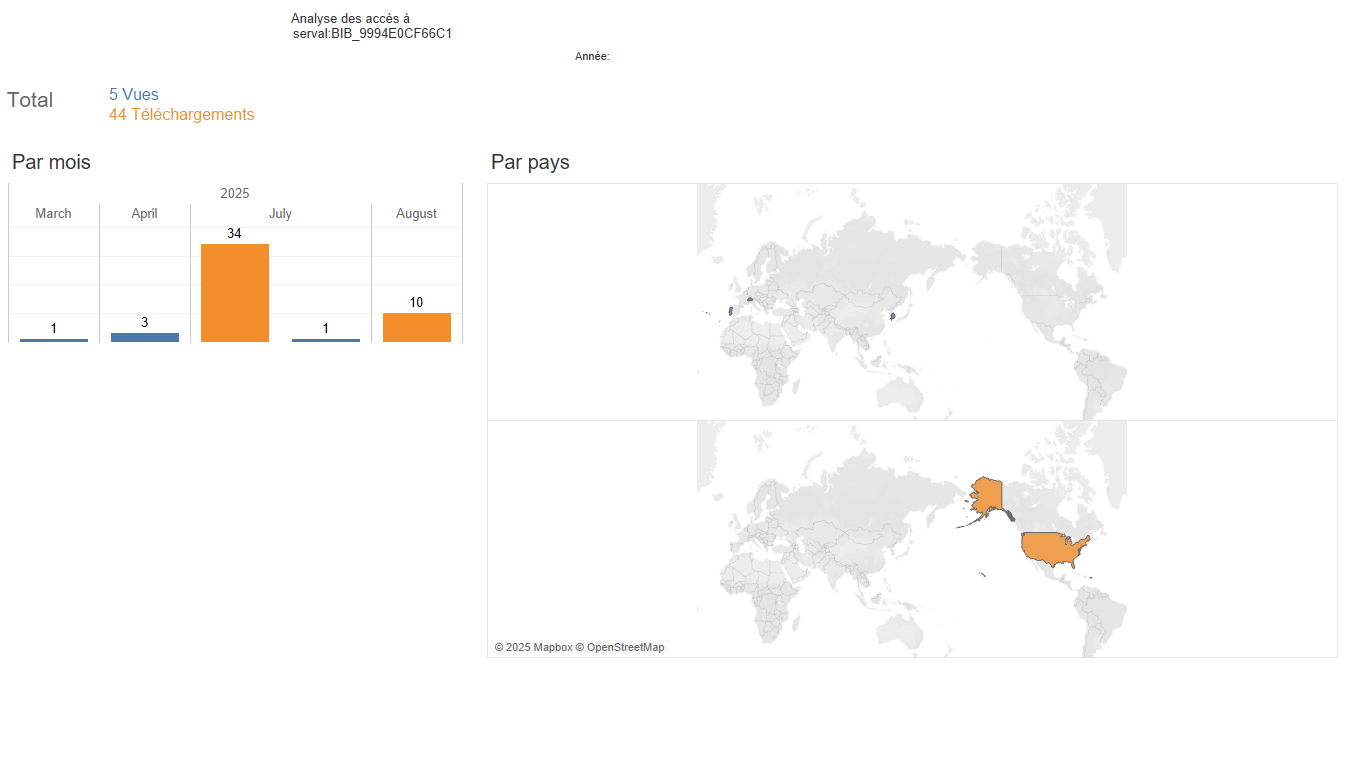Click the August column header
Screen dimensions: 1366x768
(x=417, y=214)
